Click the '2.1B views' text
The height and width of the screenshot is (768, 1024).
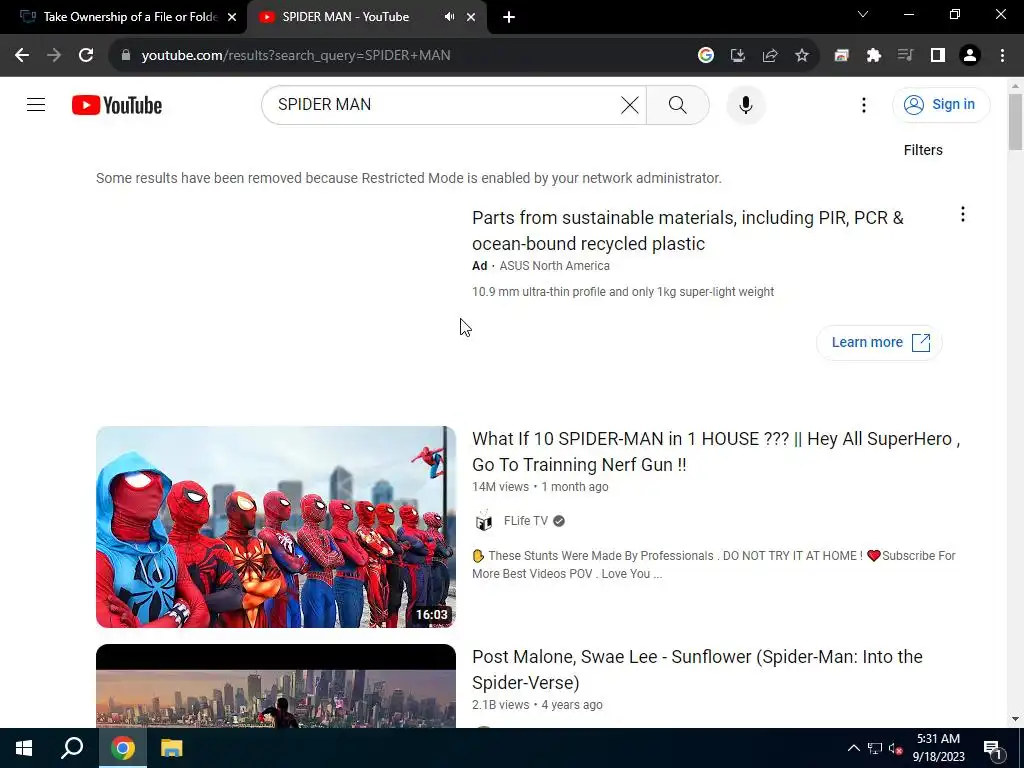coord(500,705)
